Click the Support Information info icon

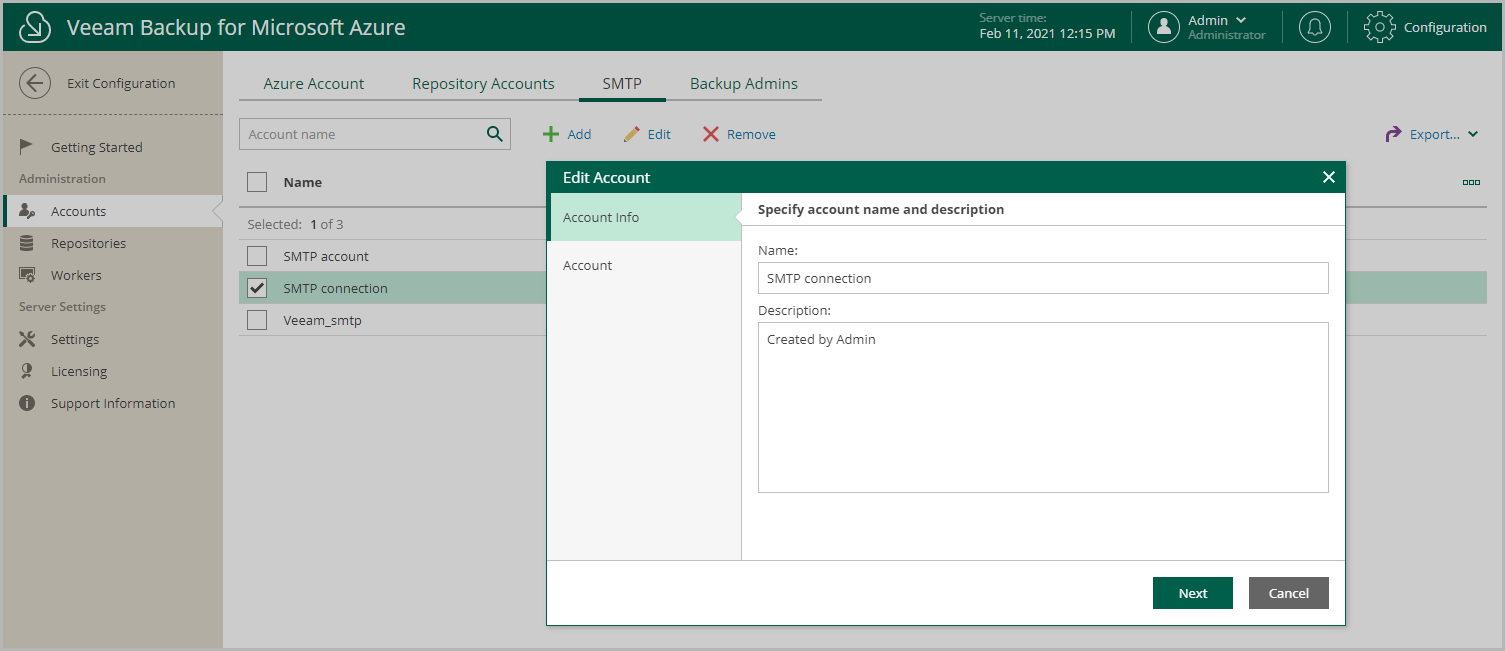(28, 403)
